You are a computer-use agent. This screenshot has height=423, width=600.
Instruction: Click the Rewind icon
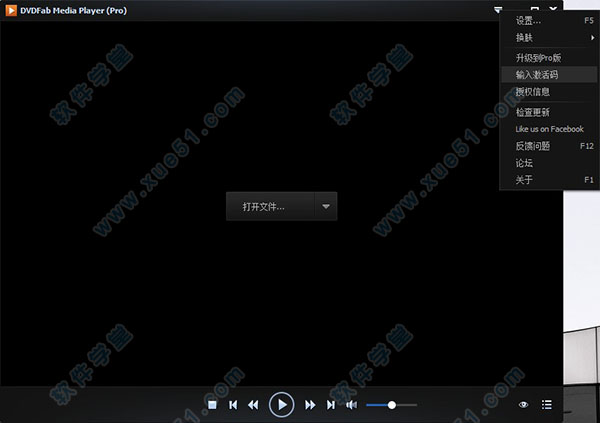pyautogui.click(x=254, y=405)
